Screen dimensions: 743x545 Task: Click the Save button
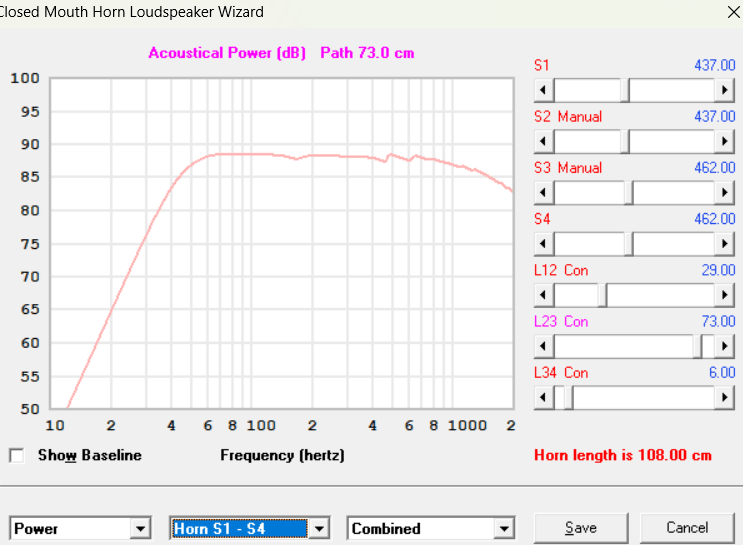click(581, 528)
